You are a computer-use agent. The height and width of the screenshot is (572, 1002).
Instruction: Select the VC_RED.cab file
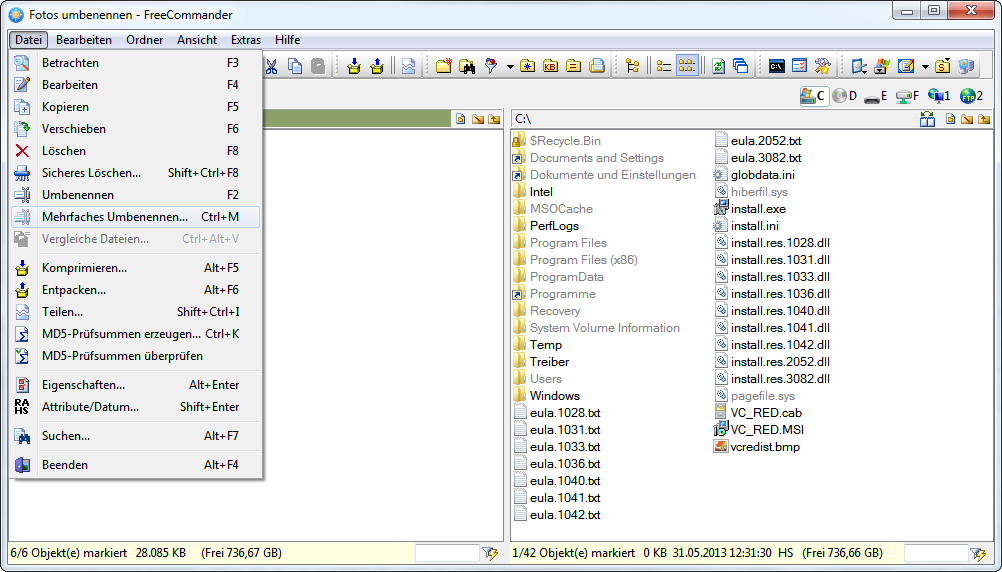766,413
